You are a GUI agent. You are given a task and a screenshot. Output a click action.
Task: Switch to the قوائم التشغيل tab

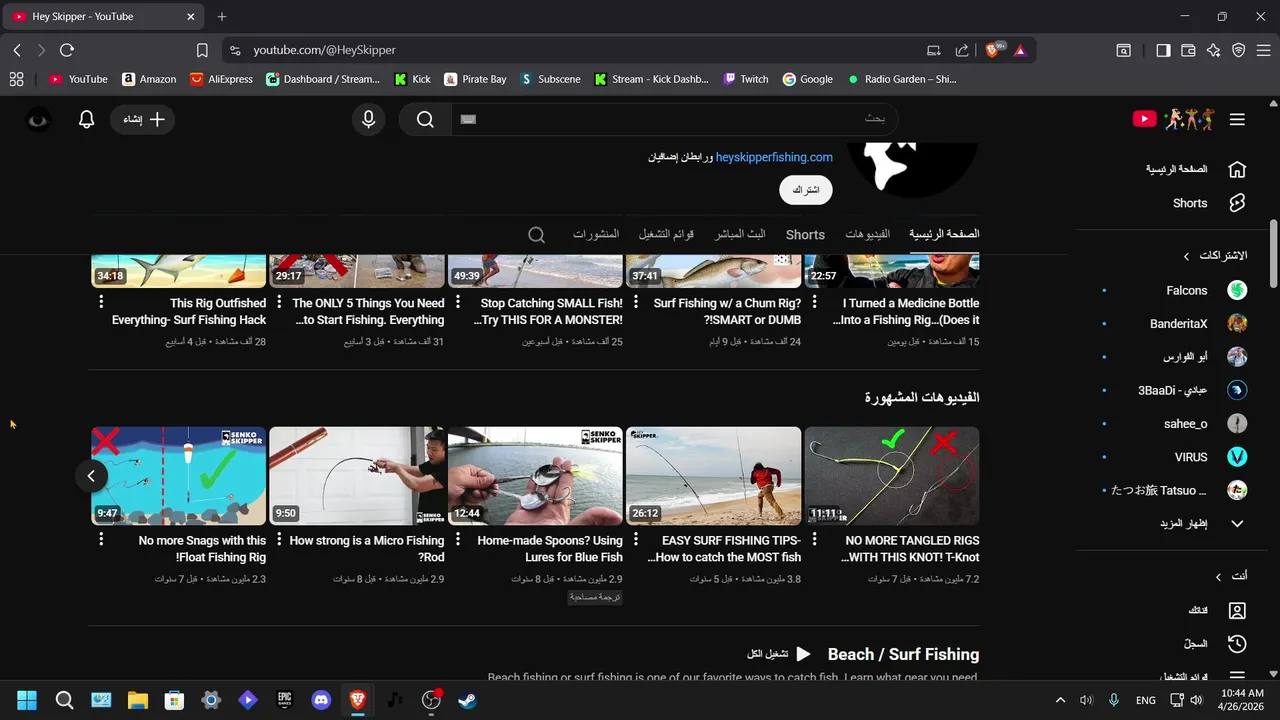tap(667, 234)
